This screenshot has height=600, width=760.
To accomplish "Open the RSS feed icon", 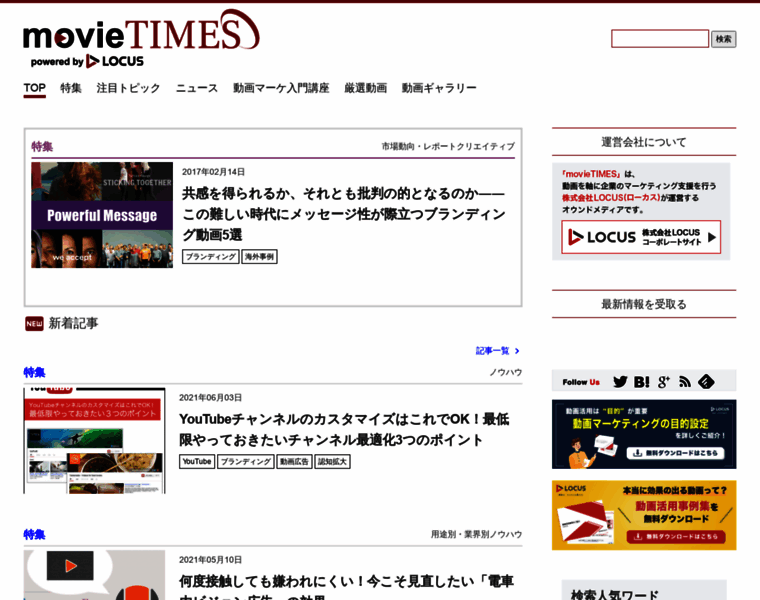I will point(685,382).
